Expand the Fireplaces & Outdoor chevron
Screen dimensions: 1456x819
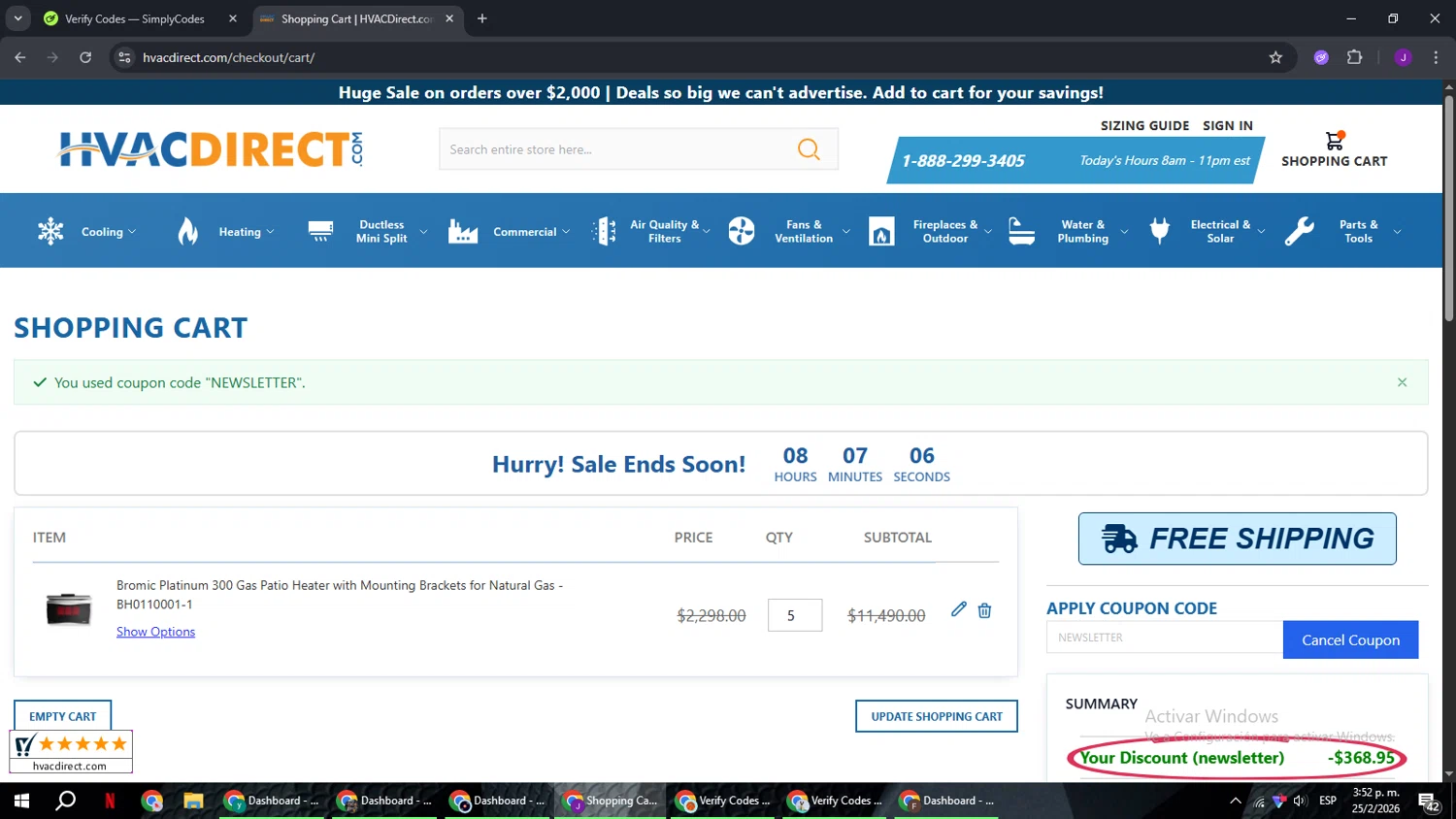click(988, 232)
